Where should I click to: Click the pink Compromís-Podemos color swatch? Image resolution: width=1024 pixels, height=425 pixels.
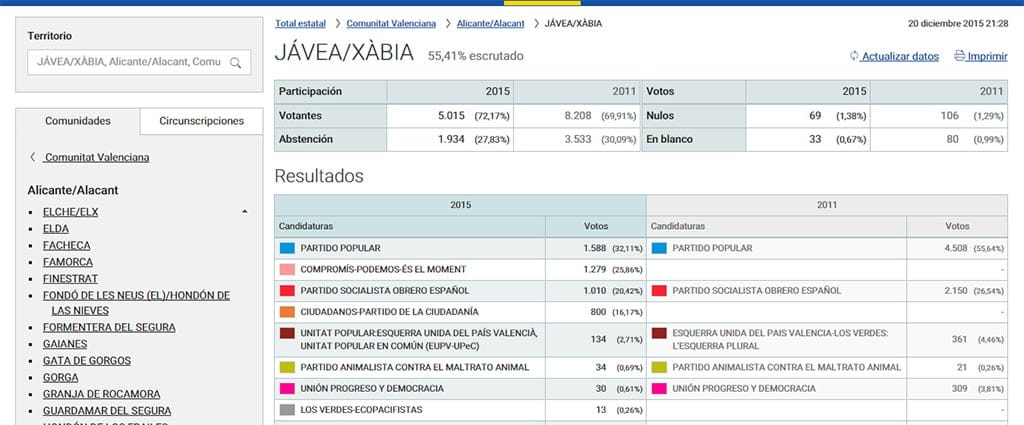tap(287, 269)
